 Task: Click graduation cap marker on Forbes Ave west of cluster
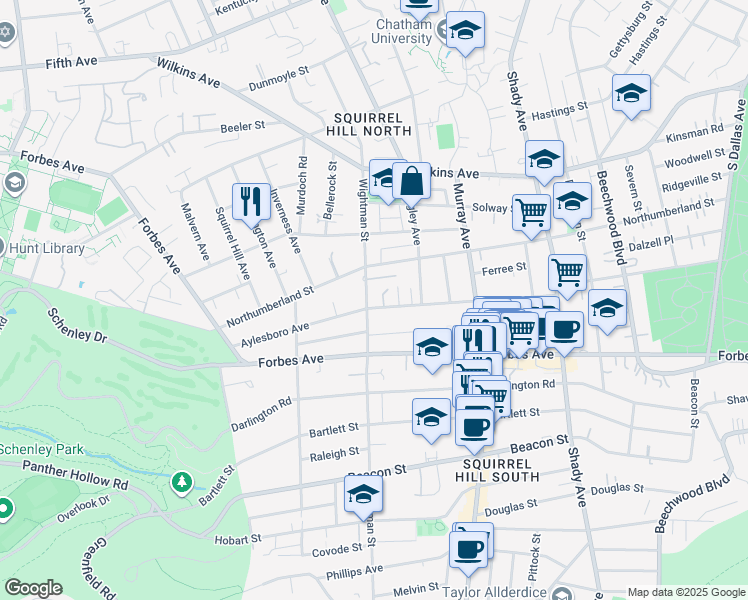[432, 347]
